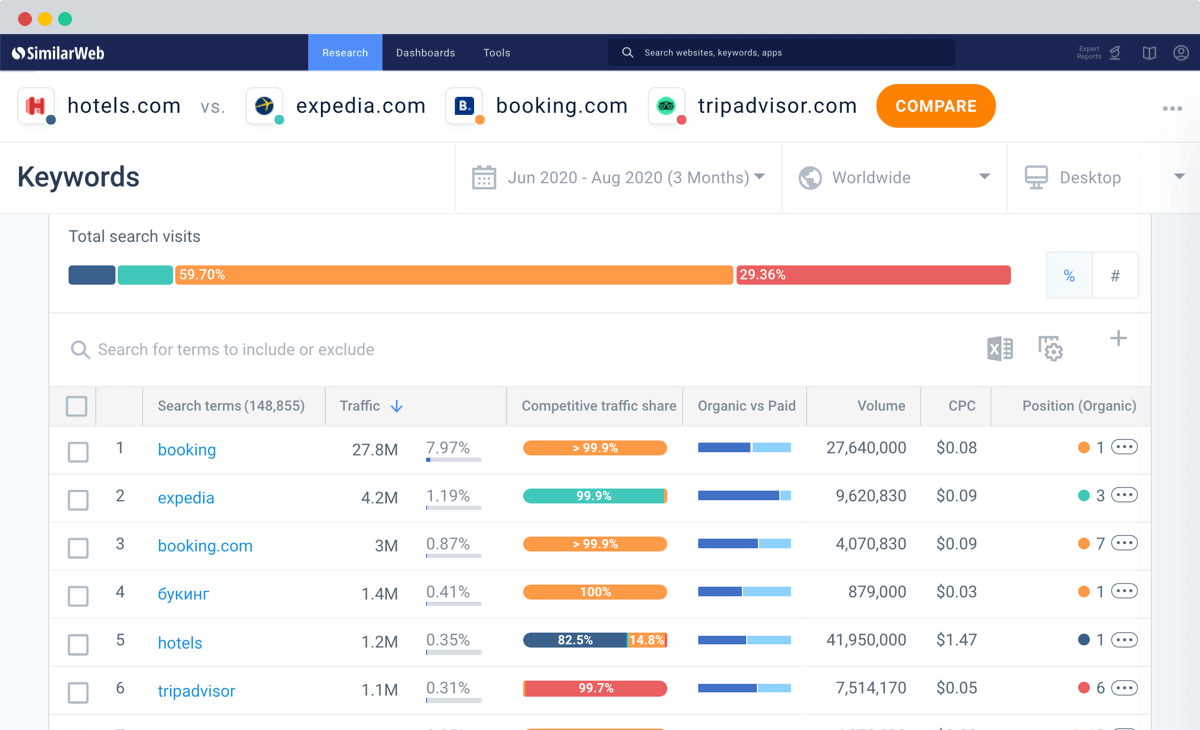
Task: Open the Worldwide country dropdown
Action: [894, 178]
